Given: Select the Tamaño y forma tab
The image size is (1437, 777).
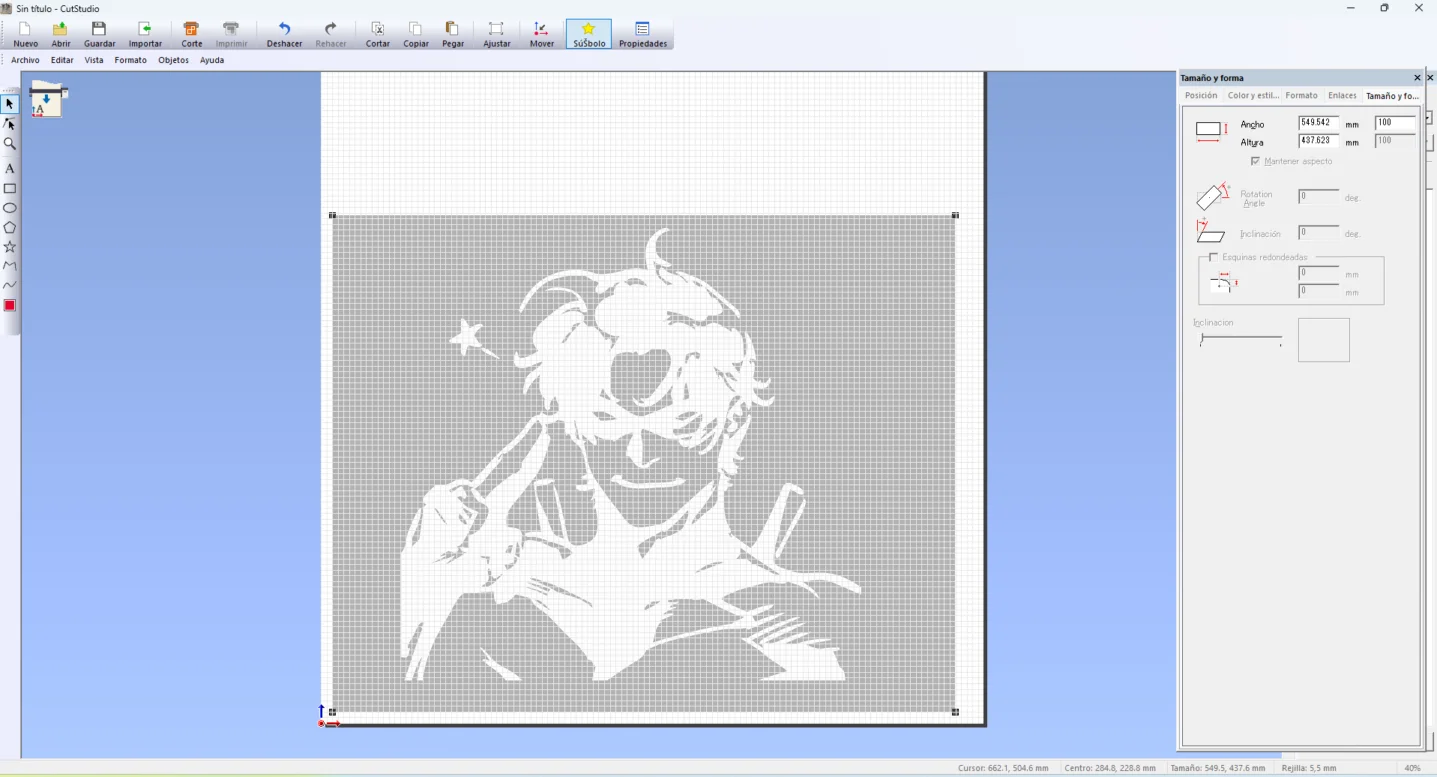Looking at the screenshot, I should 1392,96.
